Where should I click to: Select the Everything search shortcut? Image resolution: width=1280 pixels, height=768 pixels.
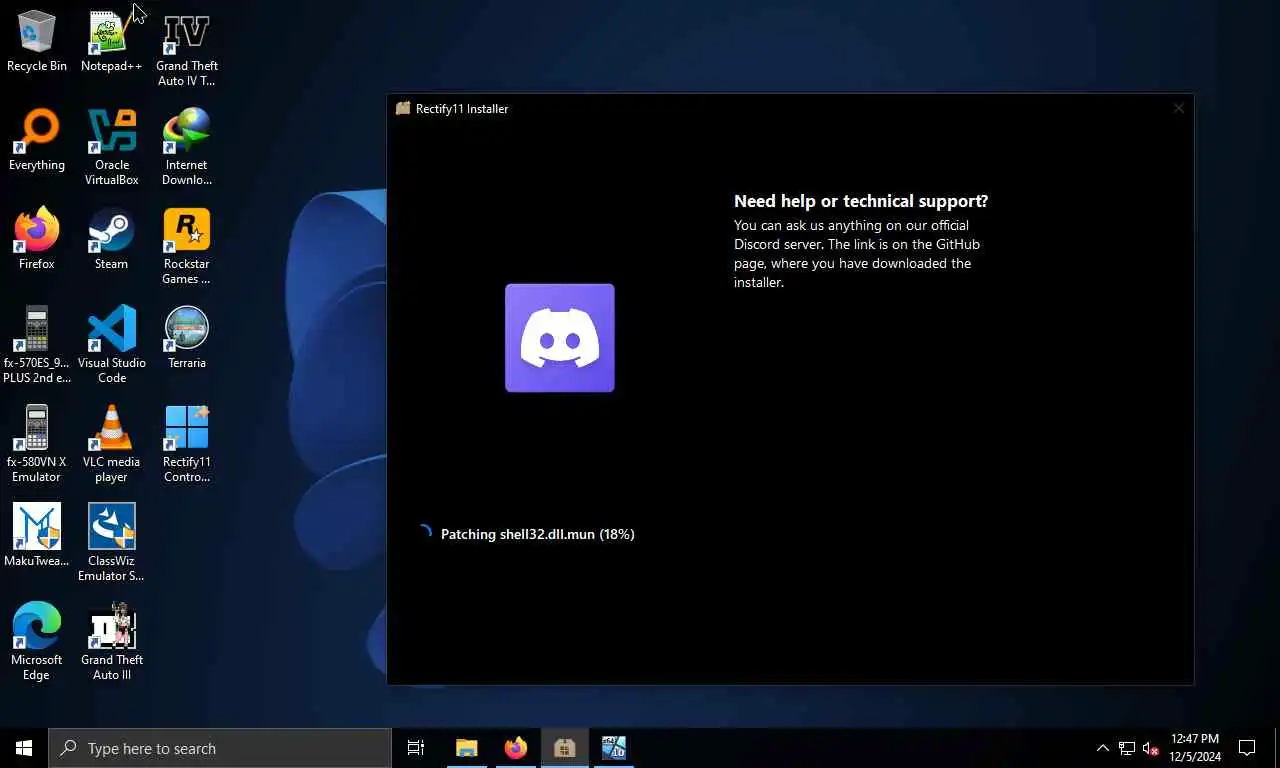coord(36,141)
